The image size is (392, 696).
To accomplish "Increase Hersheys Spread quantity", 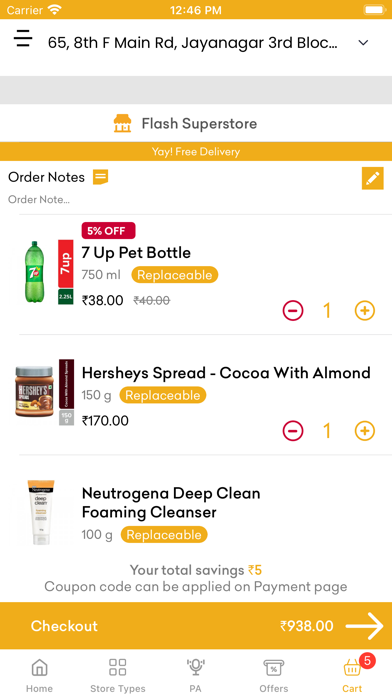I will pos(365,431).
